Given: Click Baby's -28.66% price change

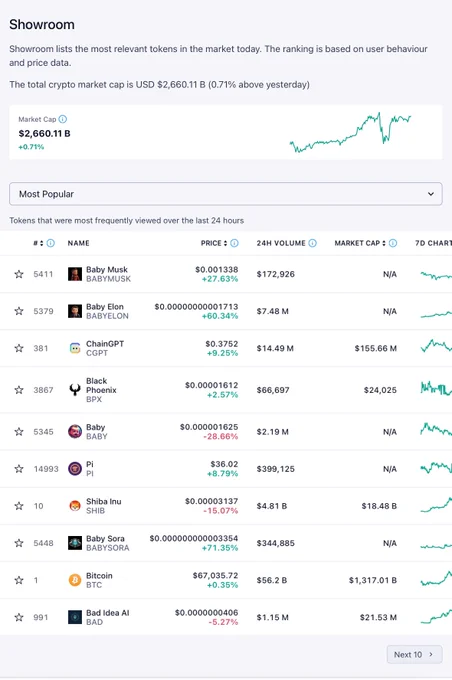Looking at the screenshot, I should (x=221, y=436).
